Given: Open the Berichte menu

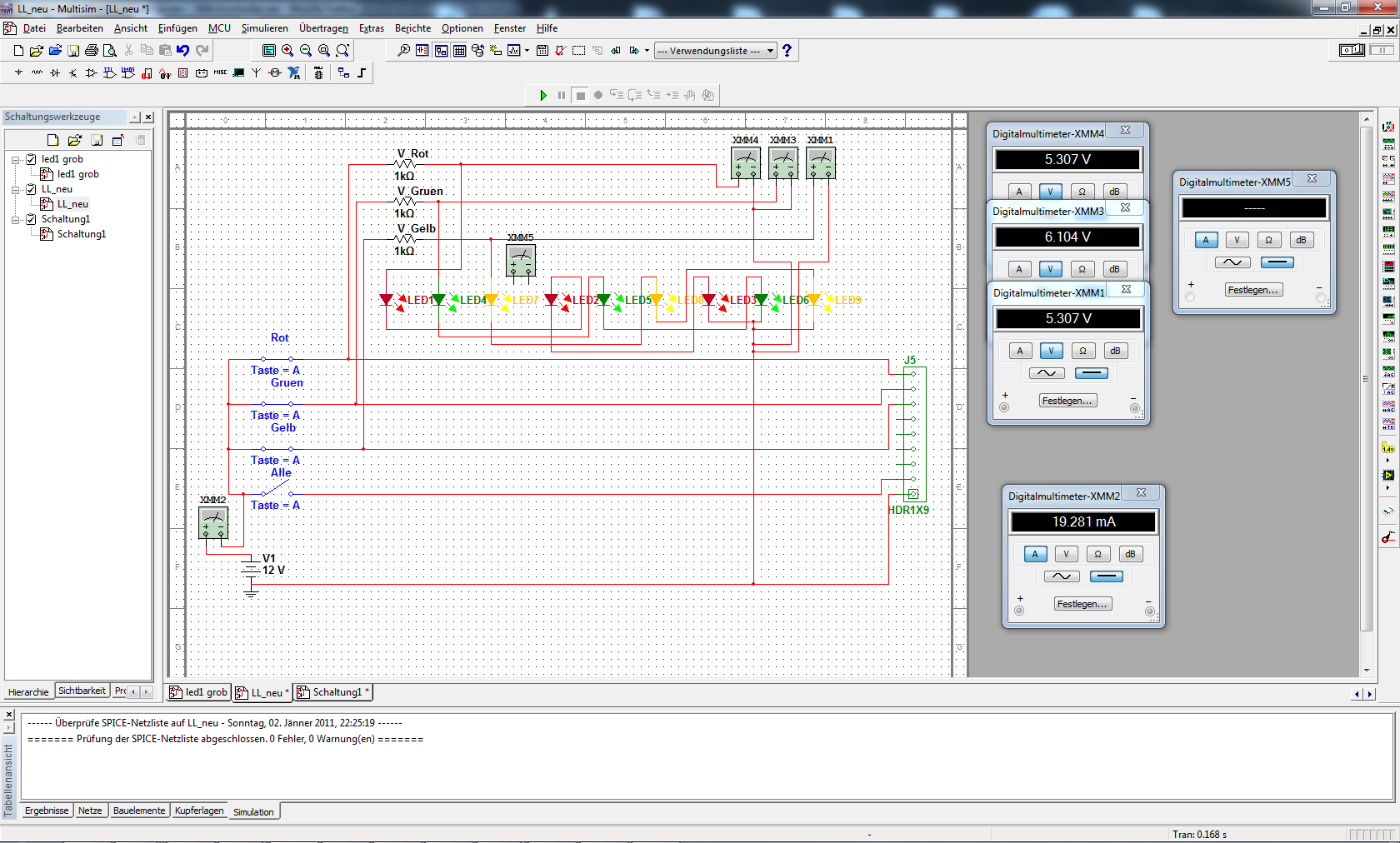Looking at the screenshot, I should pyautogui.click(x=412, y=28).
